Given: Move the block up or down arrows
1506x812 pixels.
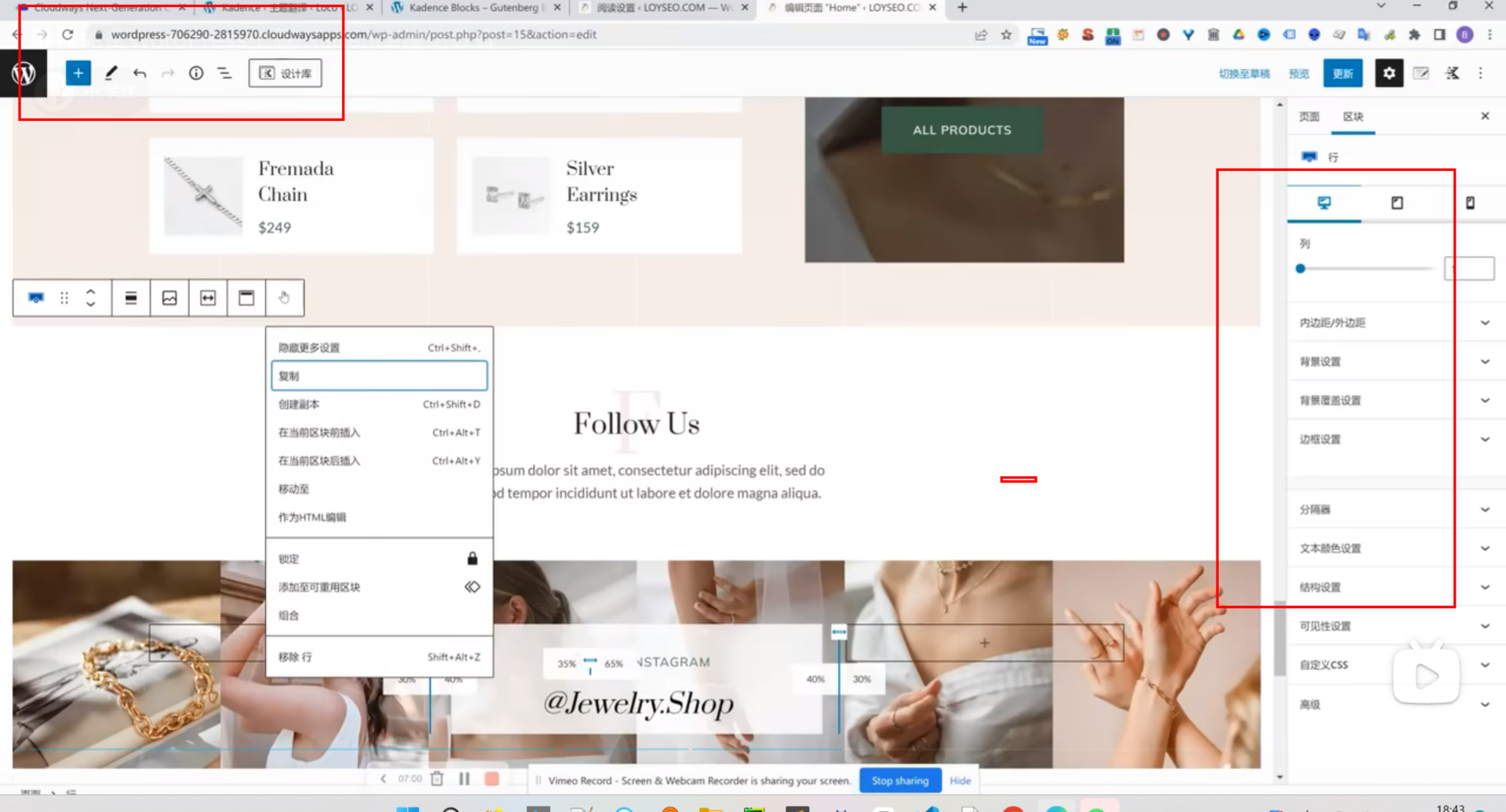Looking at the screenshot, I should [91, 297].
